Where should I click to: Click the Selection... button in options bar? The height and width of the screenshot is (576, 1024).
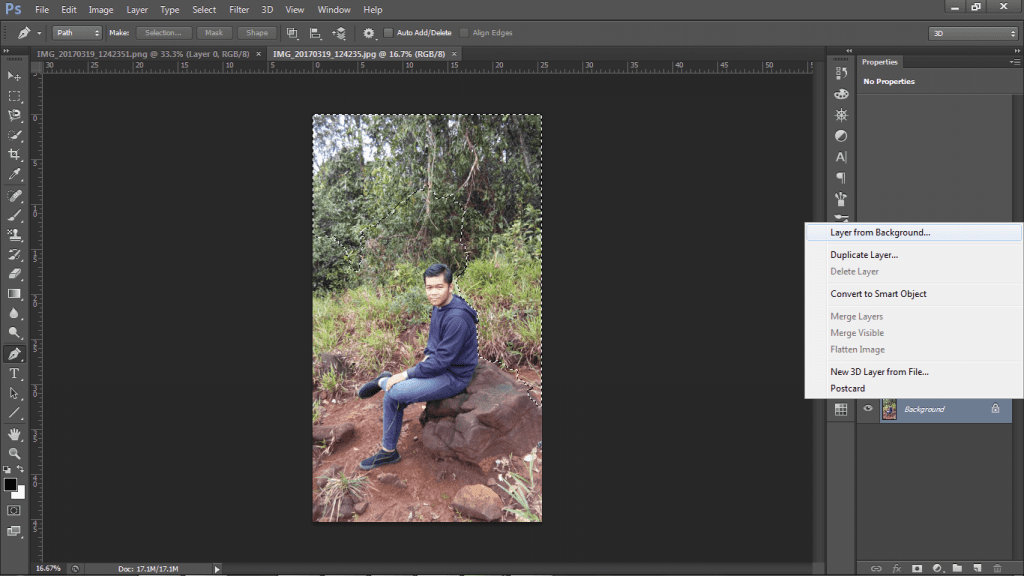click(x=163, y=33)
